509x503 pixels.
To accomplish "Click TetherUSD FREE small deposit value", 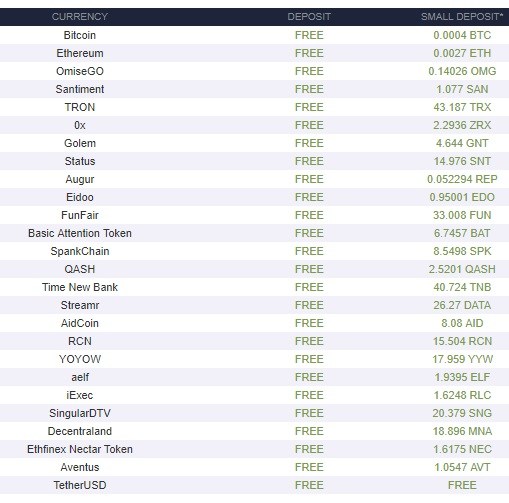I will pyautogui.click(x=462, y=485).
